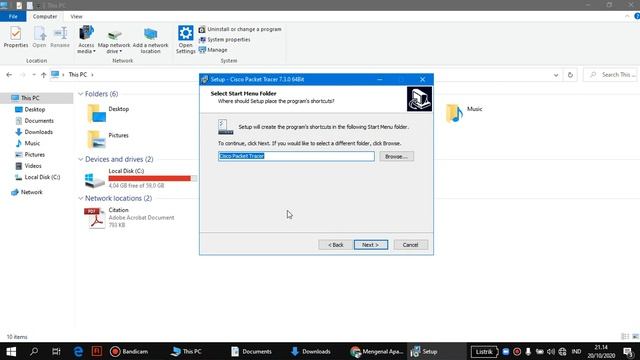
Task: Open the recent locations dropdown arrow
Action: point(33,75)
